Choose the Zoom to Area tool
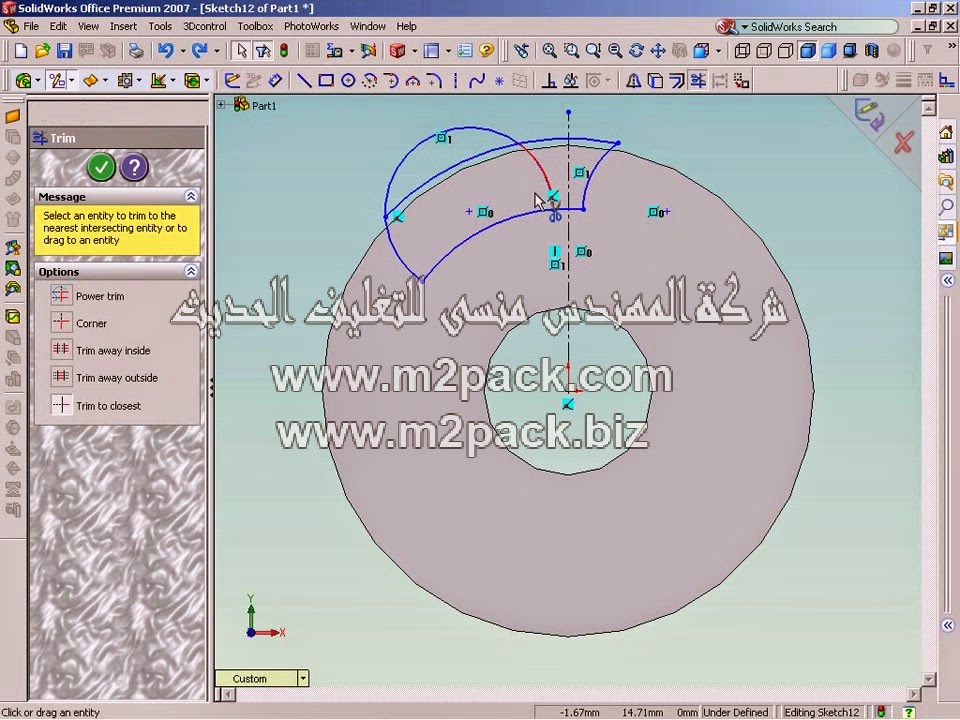This screenshot has width=960, height=720. point(571,51)
